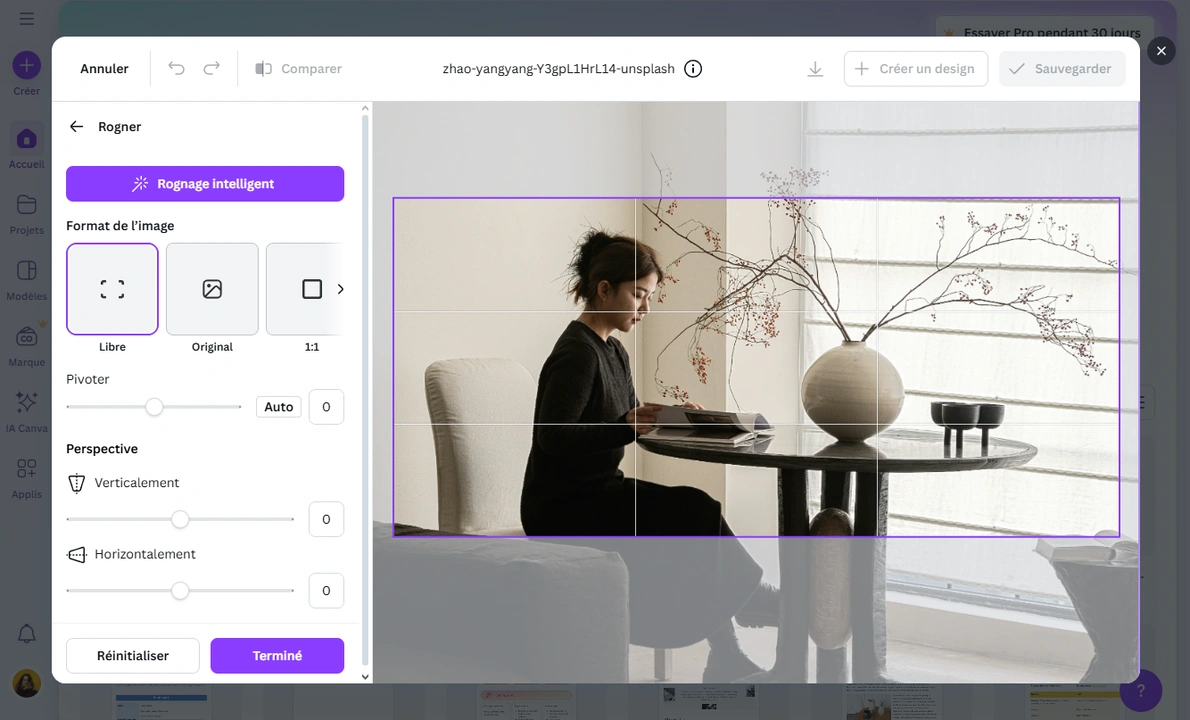Open Projets from the sidebar
1190x720 pixels.
click(x=26, y=211)
